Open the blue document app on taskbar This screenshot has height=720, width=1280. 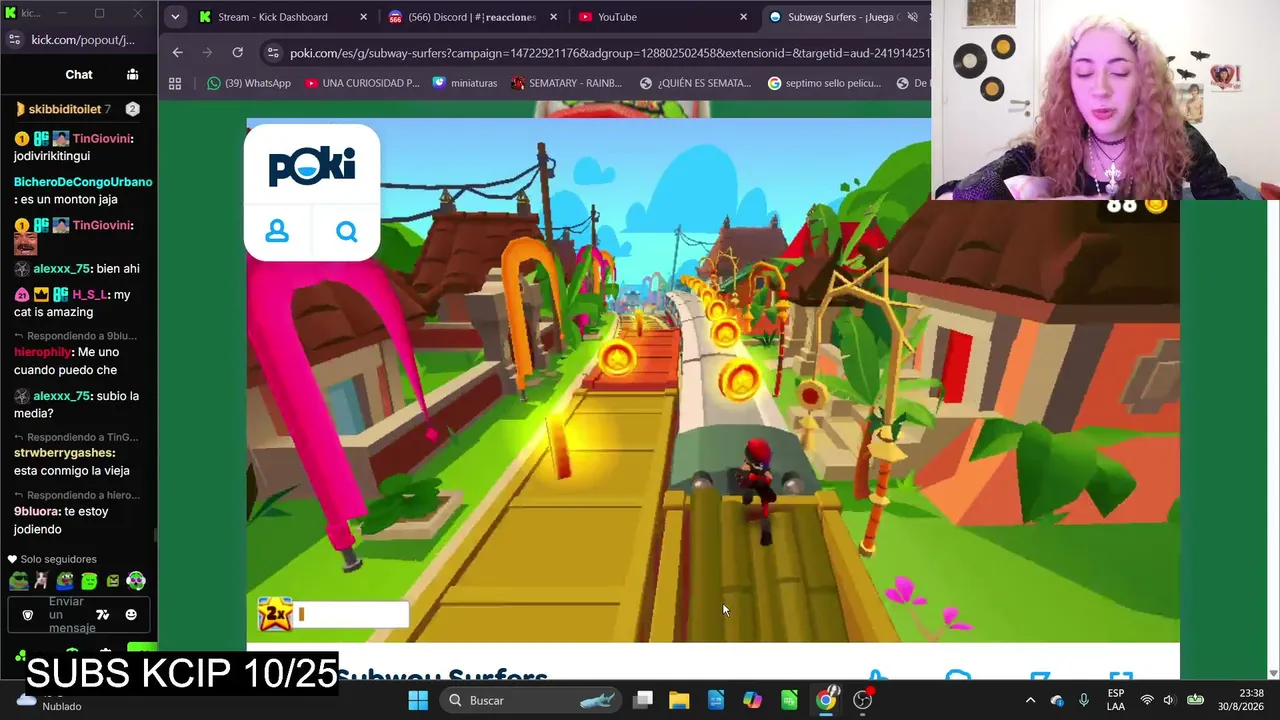[716, 700]
